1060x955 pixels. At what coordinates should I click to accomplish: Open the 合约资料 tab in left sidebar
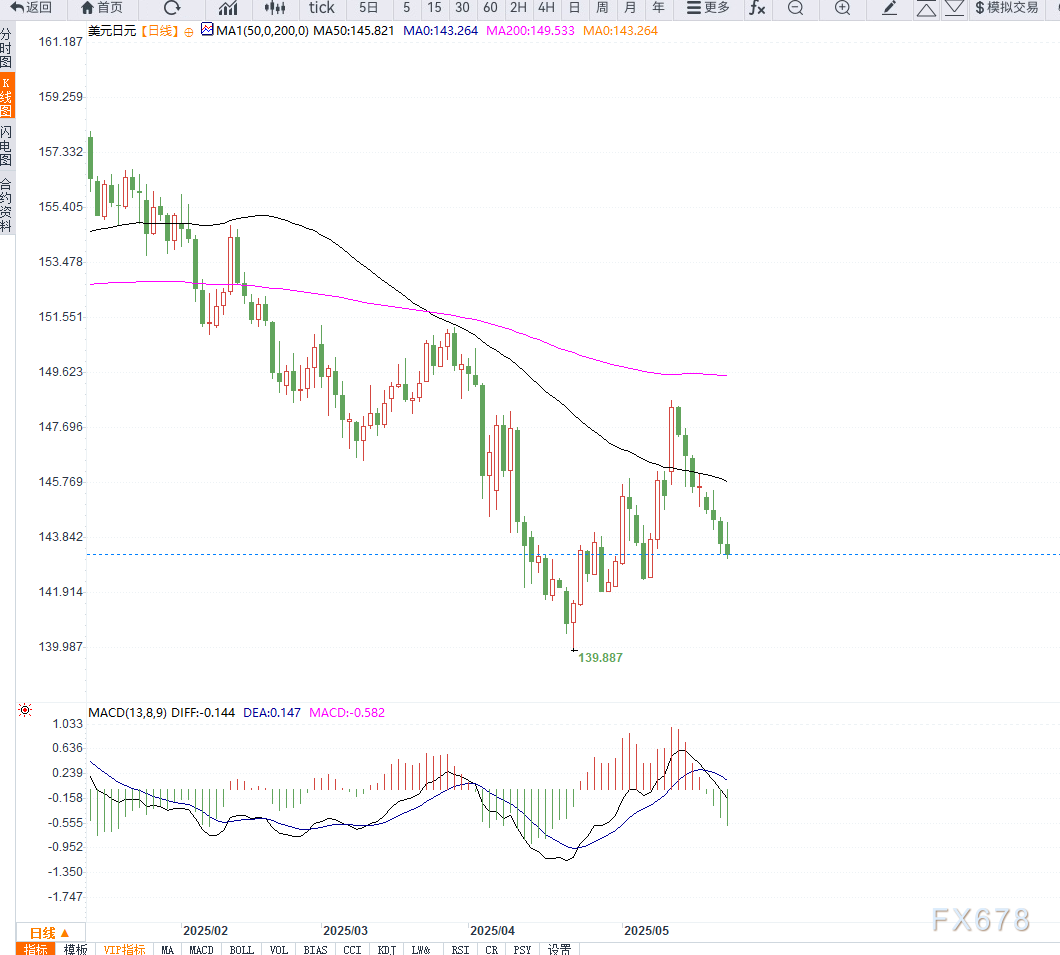tap(7, 204)
